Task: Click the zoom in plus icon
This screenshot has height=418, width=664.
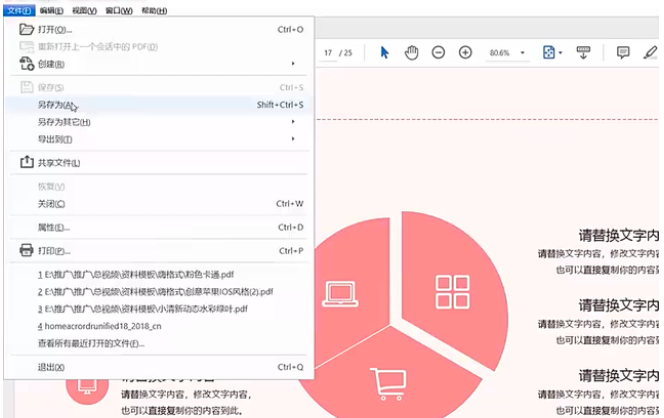Action: tap(465, 53)
